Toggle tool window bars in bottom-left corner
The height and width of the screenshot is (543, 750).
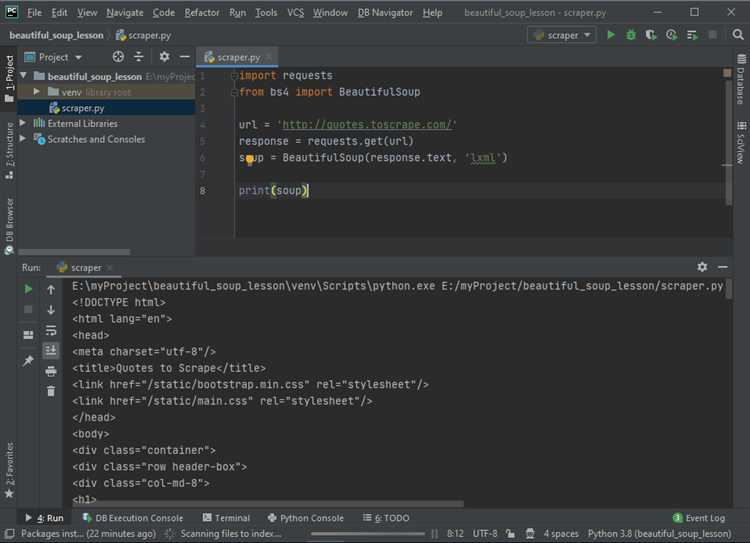point(9,533)
